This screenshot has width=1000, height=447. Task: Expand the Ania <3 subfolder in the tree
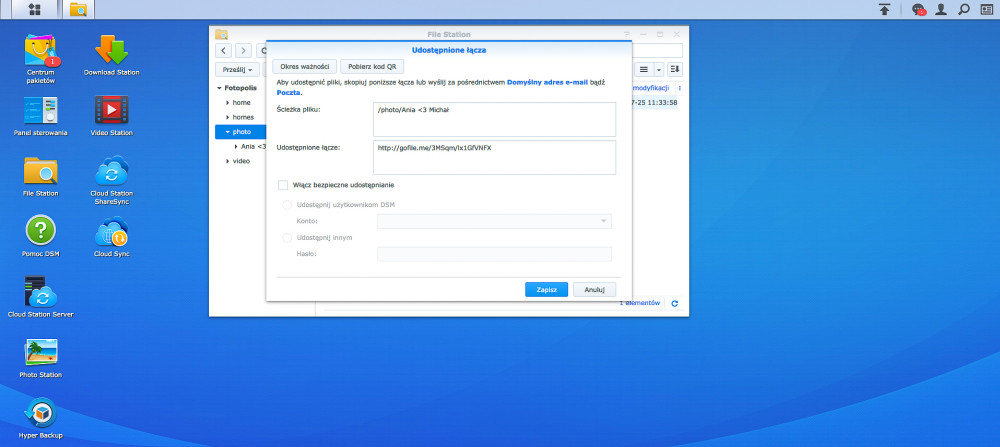(x=236, y=147)
